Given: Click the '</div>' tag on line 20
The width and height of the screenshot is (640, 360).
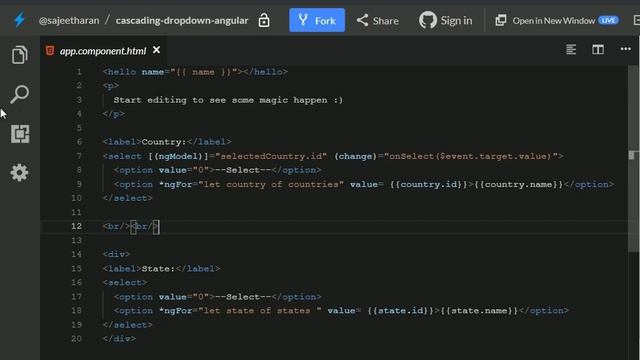Looking at the screenshot, I should coord(119,338).
